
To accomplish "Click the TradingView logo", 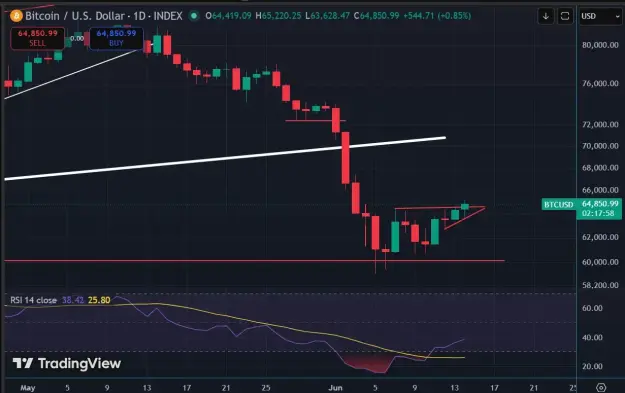I will [67, 364].
